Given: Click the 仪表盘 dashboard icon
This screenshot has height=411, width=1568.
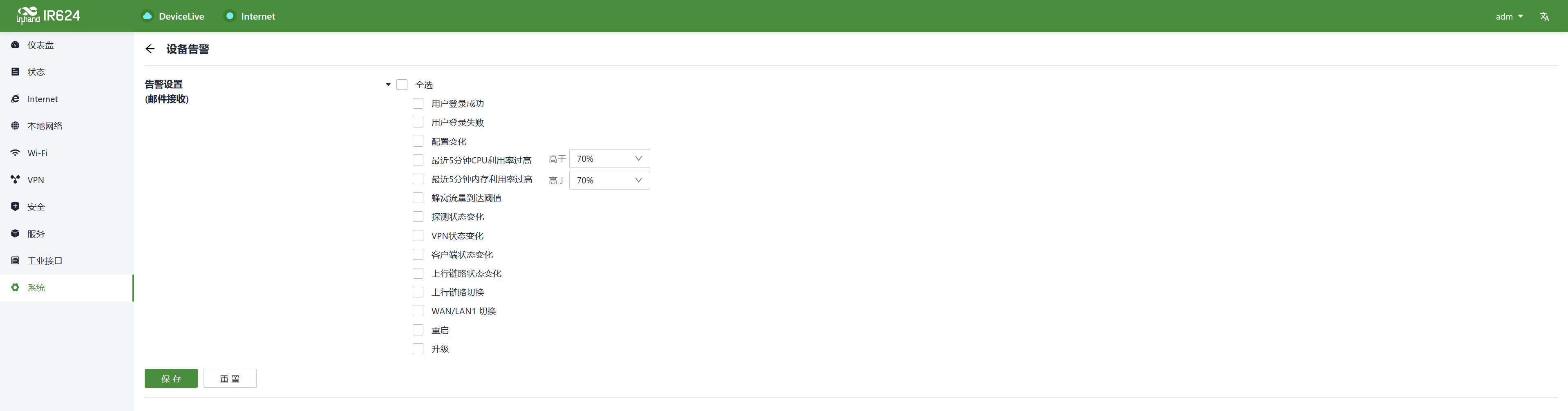Looking at the screenshot, I should point(15,45).
